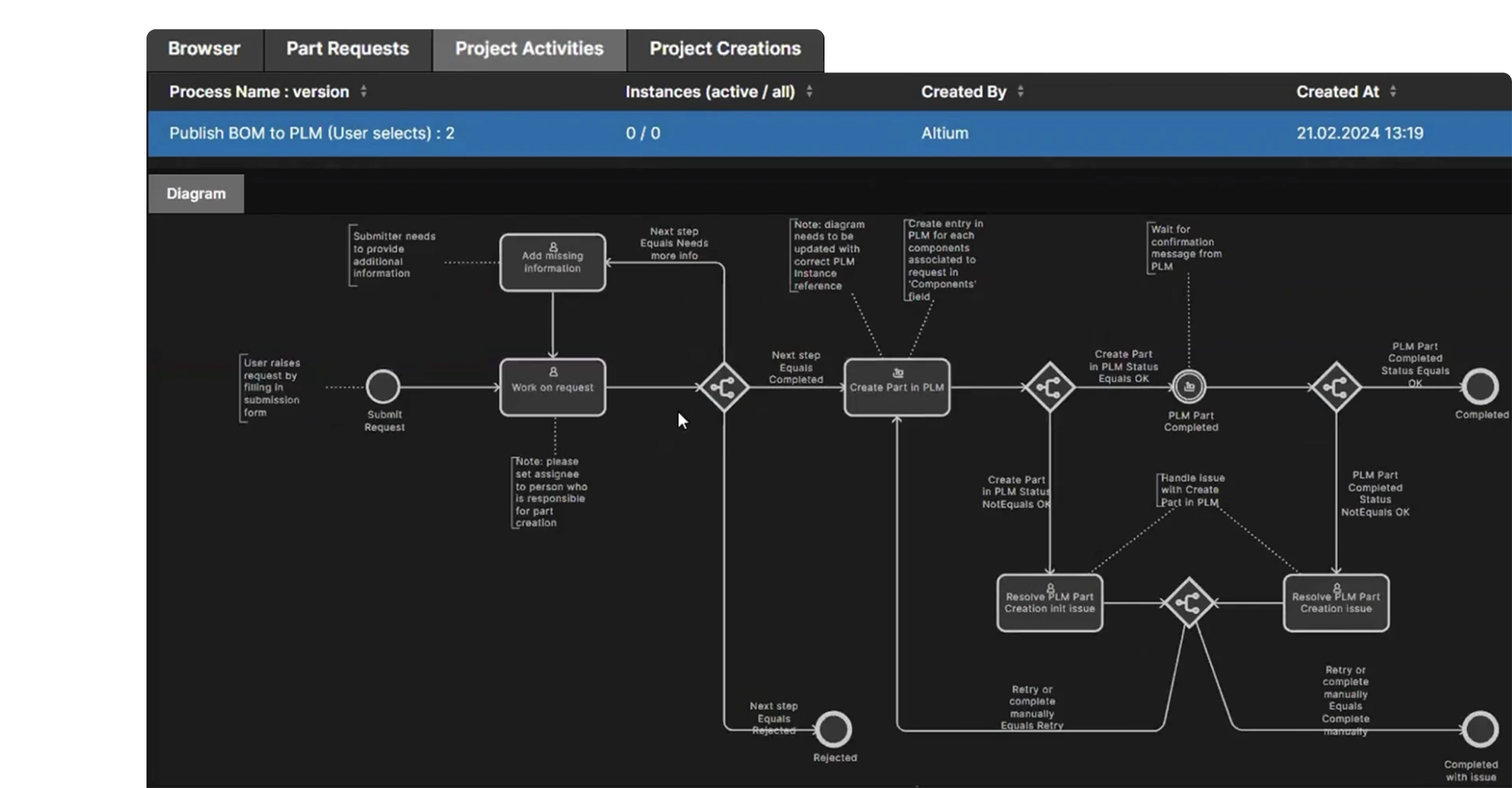Click the 'please set assignee' note

(550, 492)
